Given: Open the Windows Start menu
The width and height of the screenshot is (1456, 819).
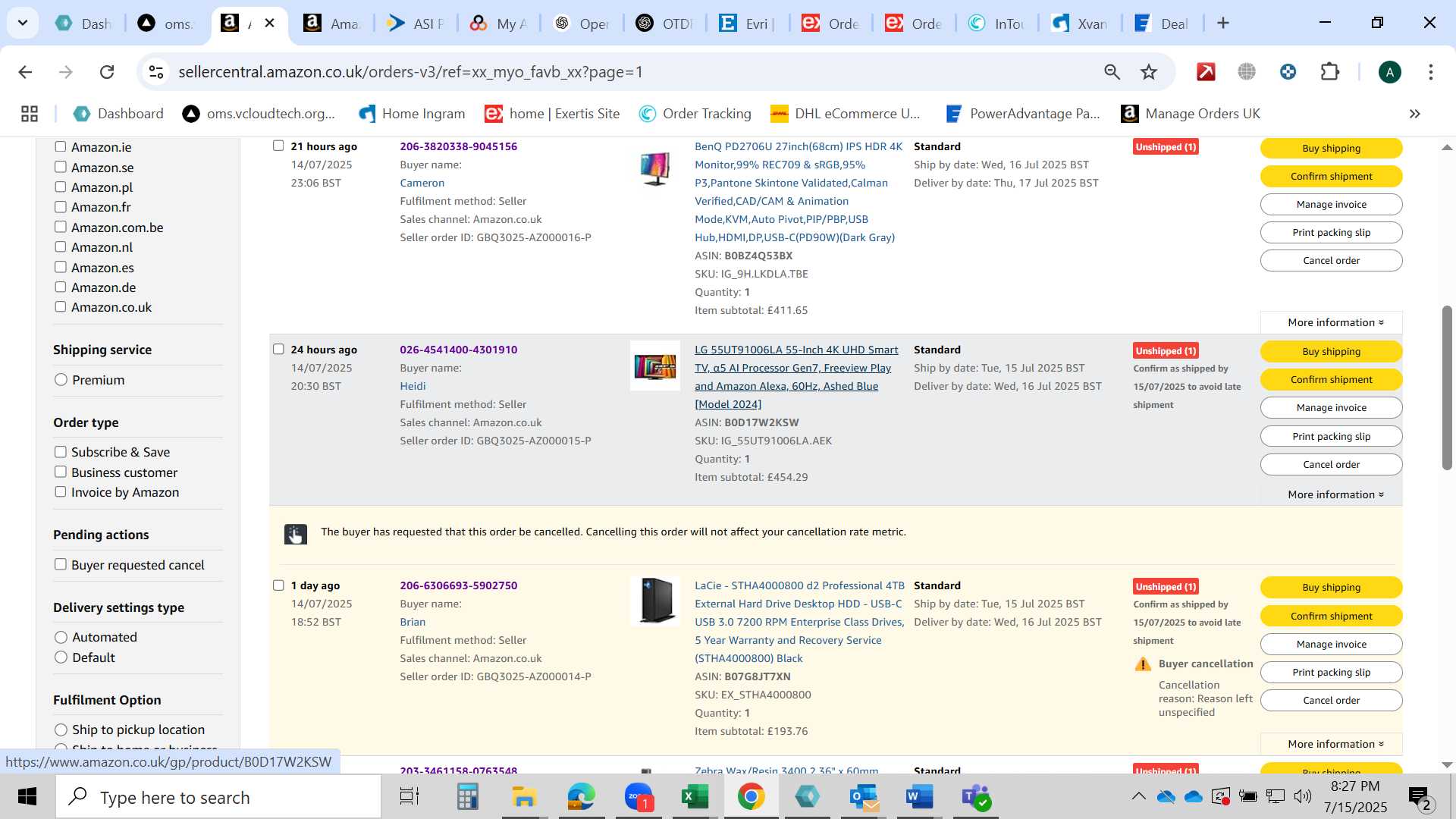Looking at the screenshot, I should [x=27, y=797].
